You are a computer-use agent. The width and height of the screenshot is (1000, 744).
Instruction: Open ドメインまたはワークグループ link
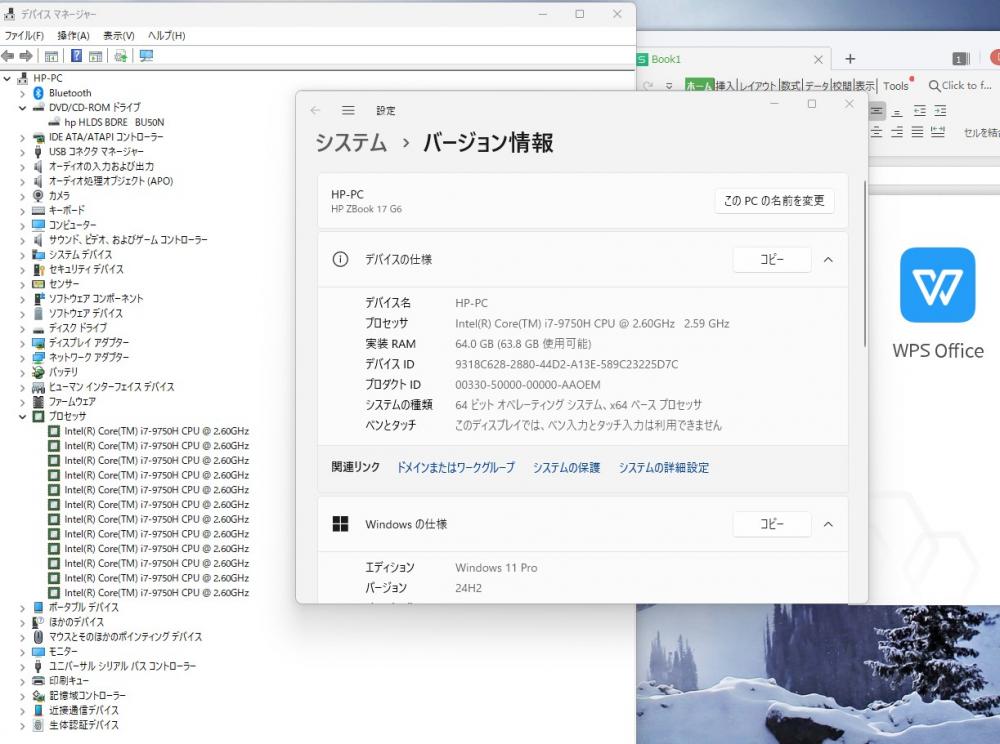pos(455,467)
